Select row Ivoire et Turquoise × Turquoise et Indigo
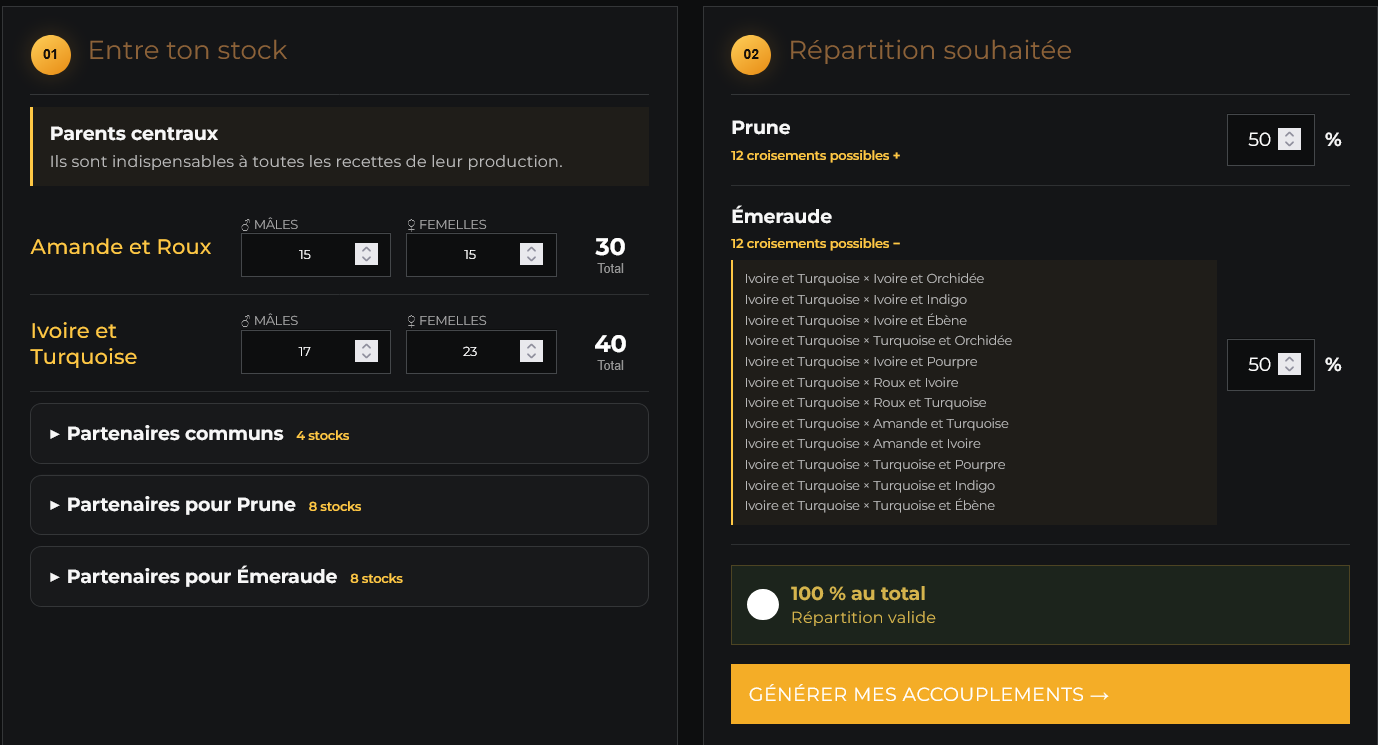1378x745 pixels. [x=870, y=486]
